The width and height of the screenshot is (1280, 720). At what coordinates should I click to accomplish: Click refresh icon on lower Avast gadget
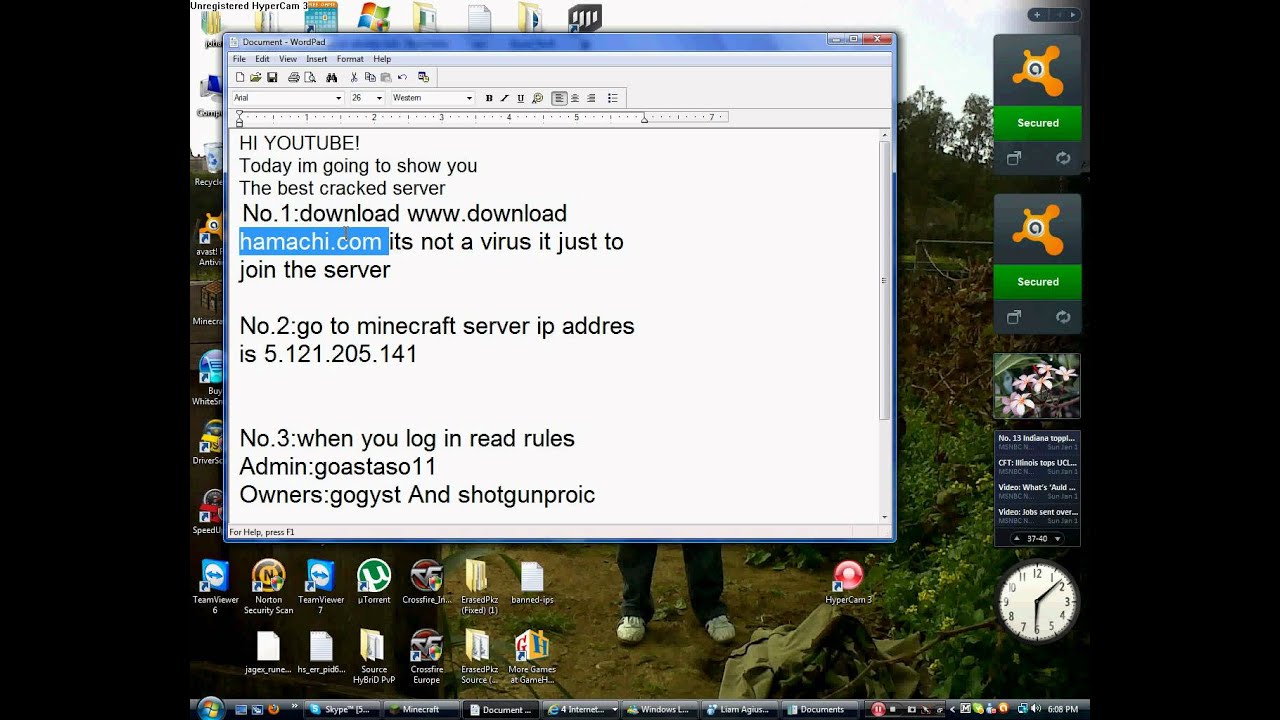[x=1063, y=317]
